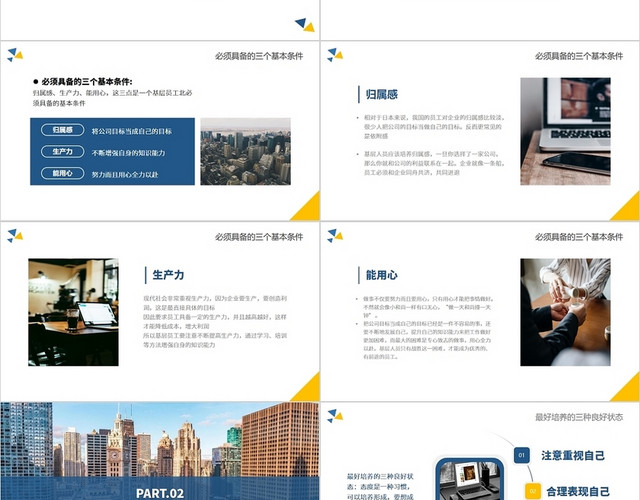The height and width of the screenshot is (500, 640).
Task: Select the bullet paragraph starting 做事不仅要努力
Action: coord(427,307)
